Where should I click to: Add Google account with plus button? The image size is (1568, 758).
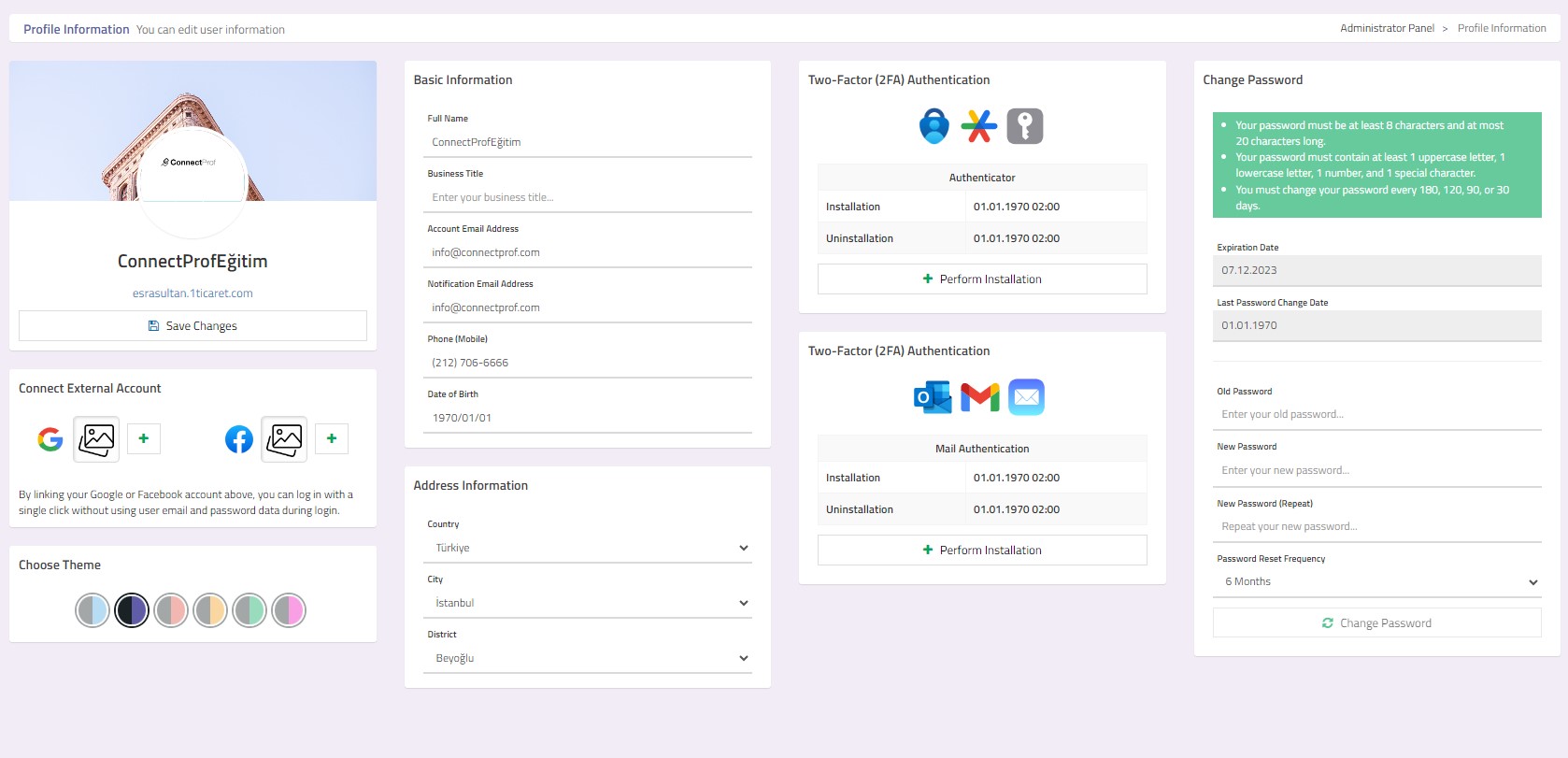[144, 439]
